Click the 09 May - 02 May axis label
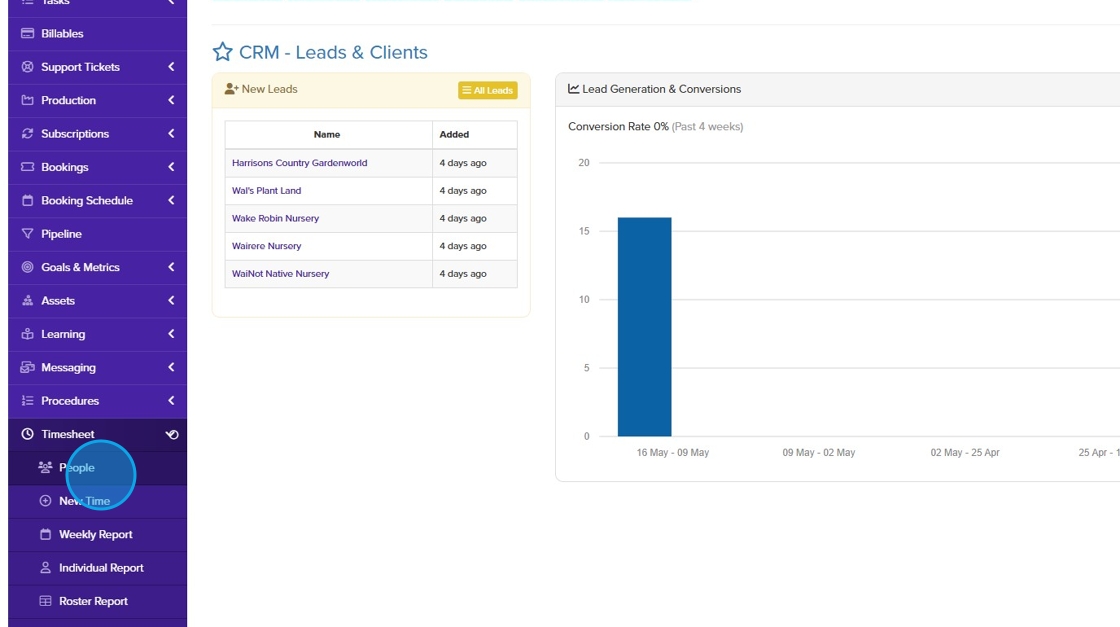 point(819,453)
